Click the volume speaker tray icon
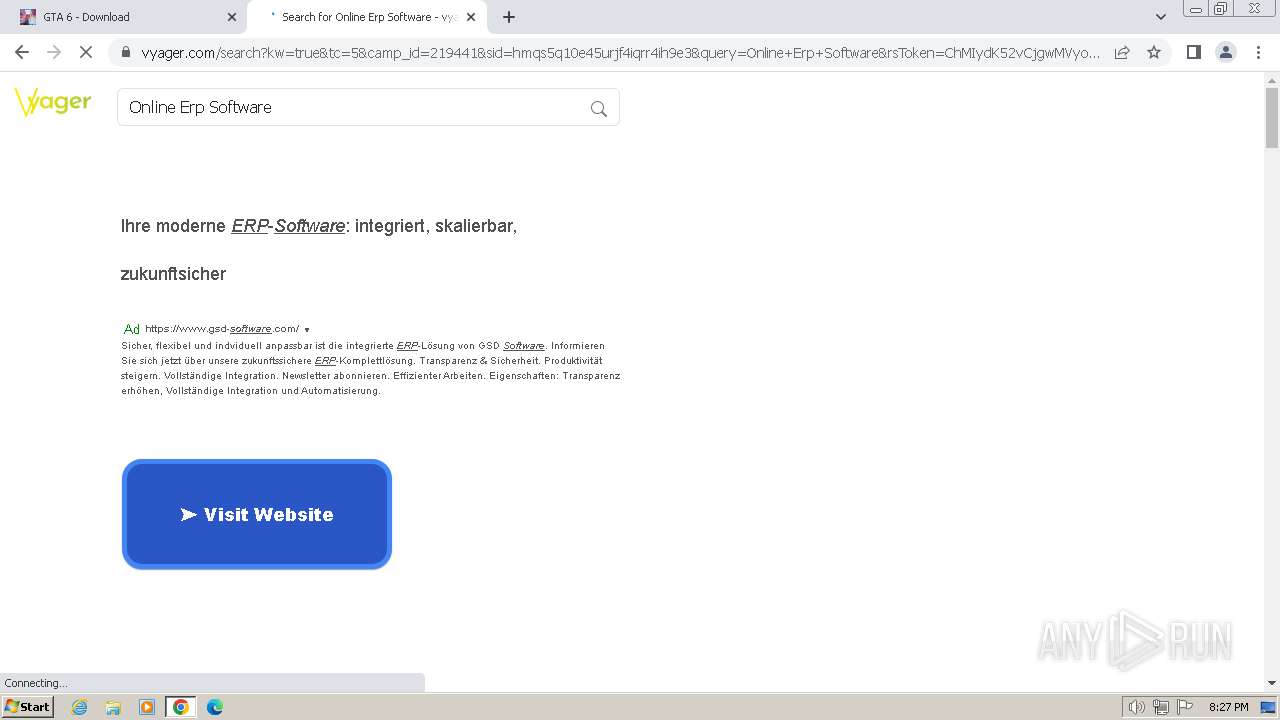This screenshot has width=1280, height=720. click(x=1137, y=707)
